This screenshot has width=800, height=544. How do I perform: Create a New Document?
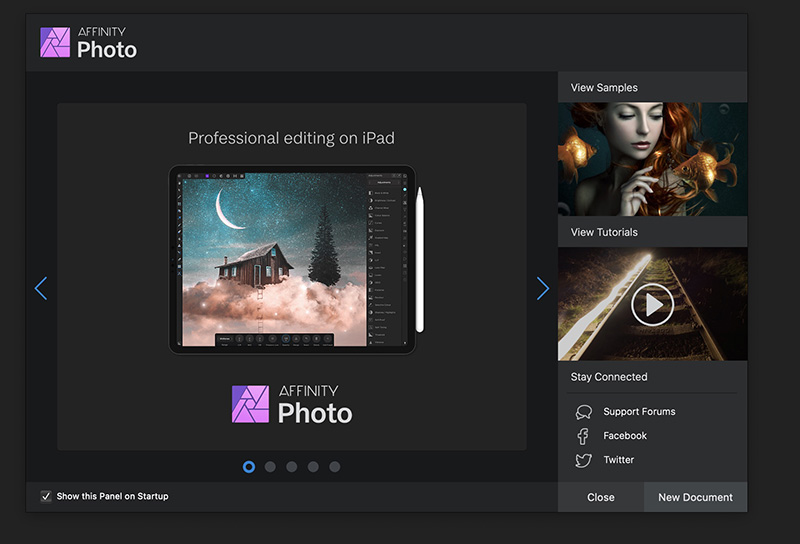(695, 497)
